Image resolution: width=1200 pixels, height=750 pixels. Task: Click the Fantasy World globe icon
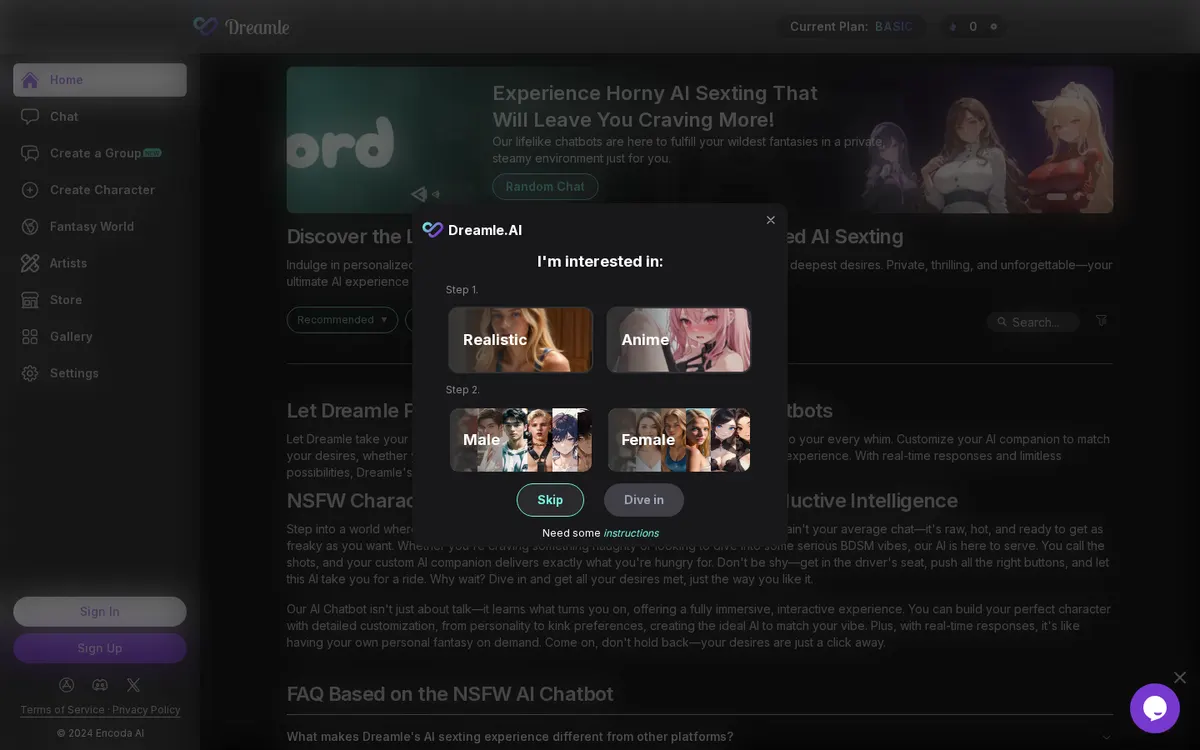coord(30,226)
